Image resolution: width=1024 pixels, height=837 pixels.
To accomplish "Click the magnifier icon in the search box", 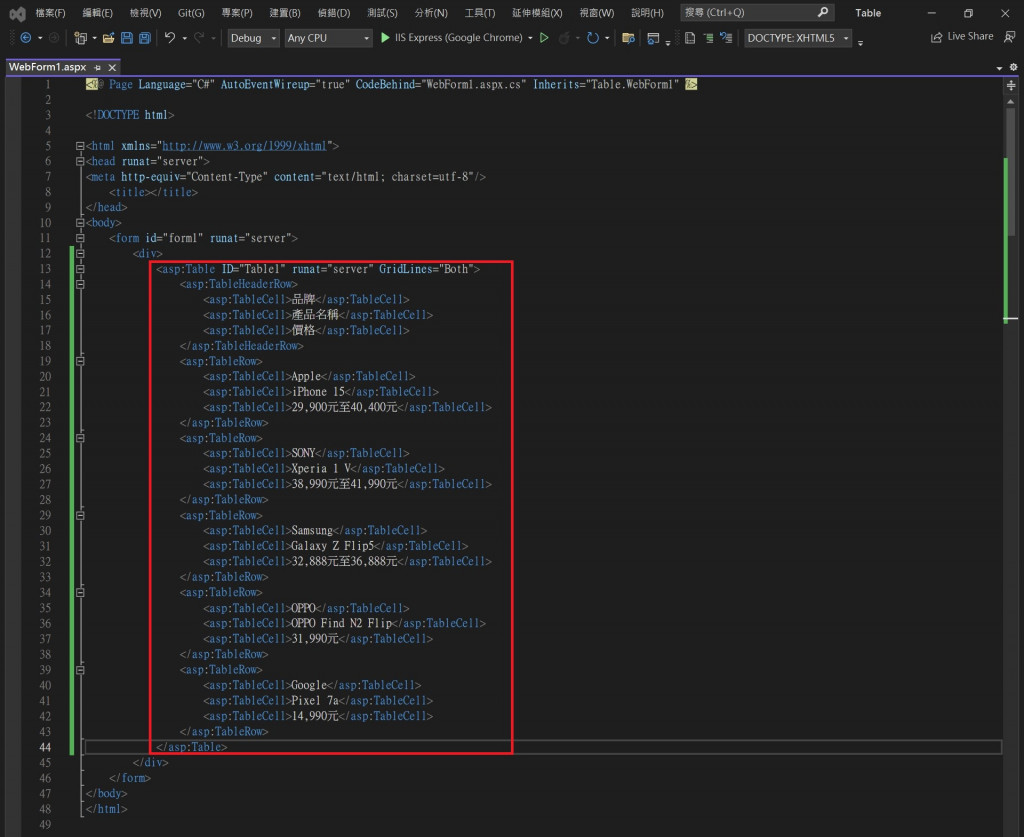I will 823,12.
